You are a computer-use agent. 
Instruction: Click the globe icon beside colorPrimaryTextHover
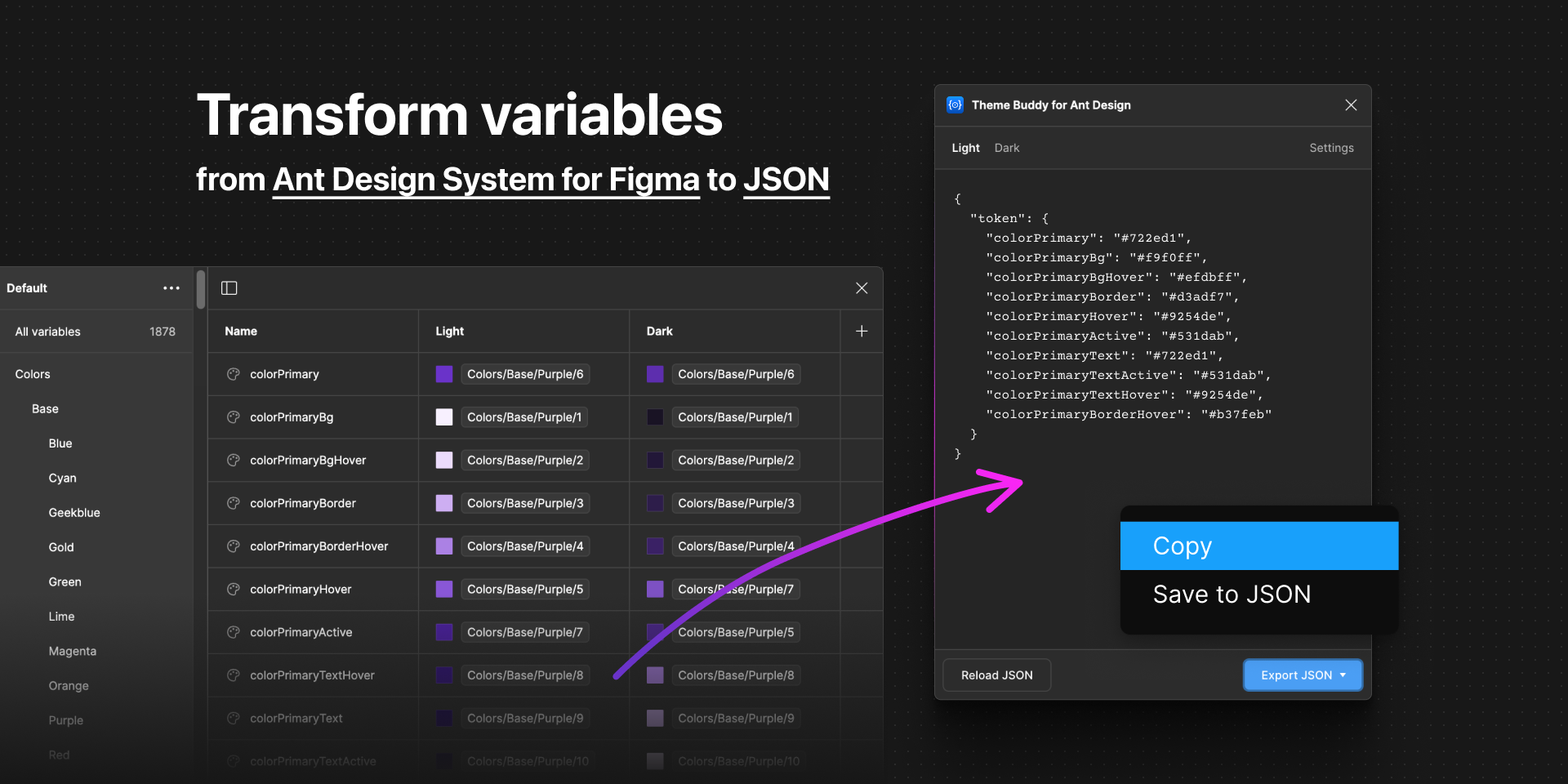(232, 675)
